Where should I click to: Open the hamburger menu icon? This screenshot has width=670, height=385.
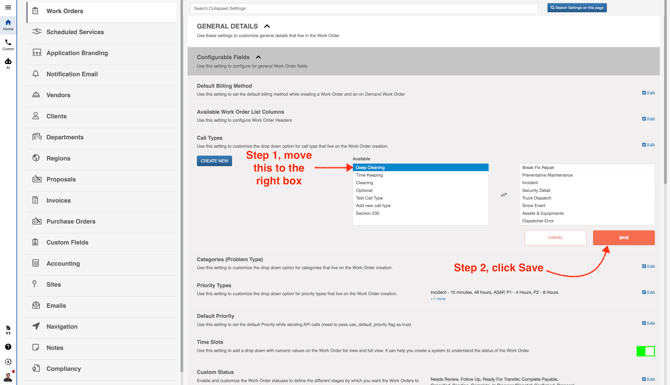tap(8, 7)
